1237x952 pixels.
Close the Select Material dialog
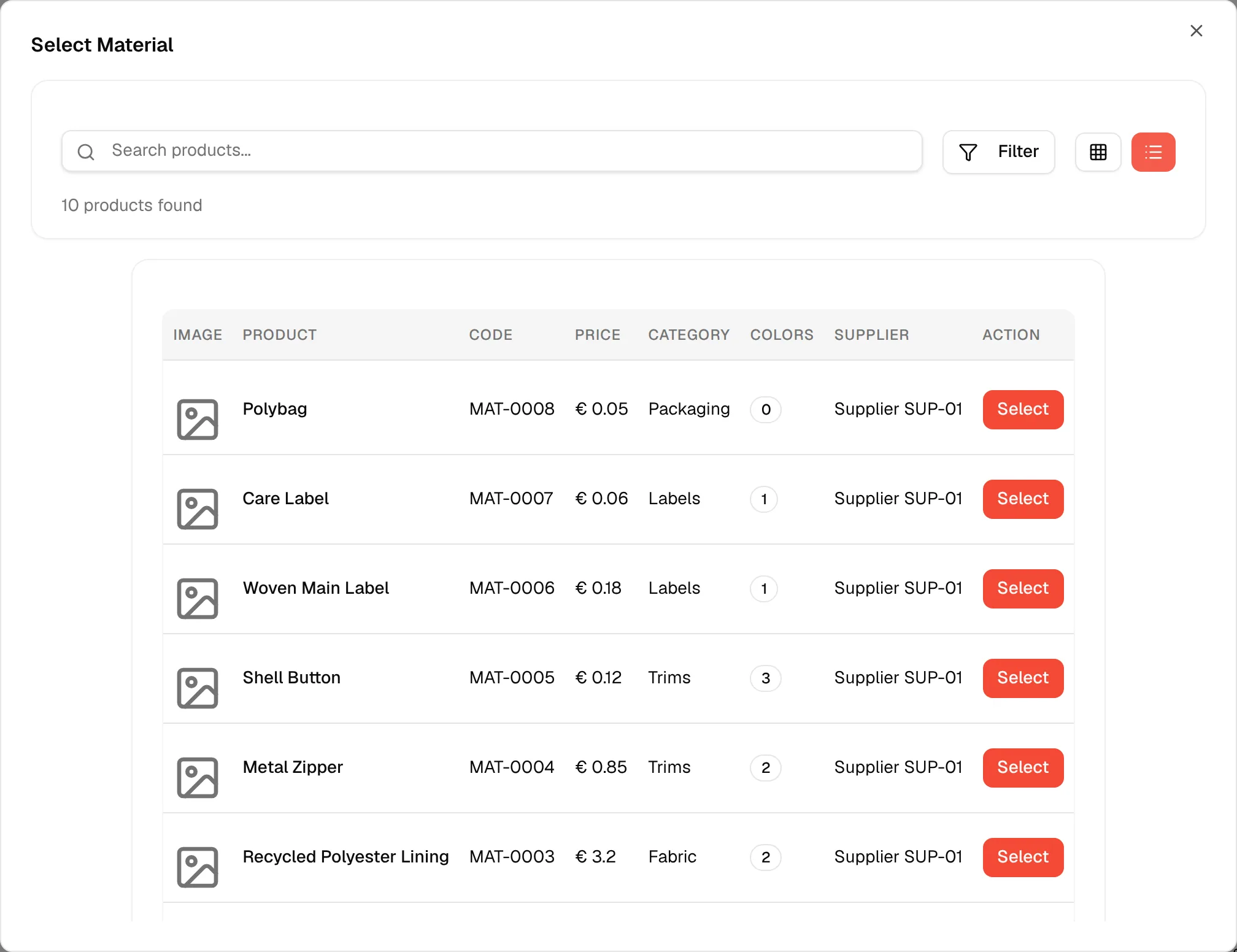coord(1196,31)
